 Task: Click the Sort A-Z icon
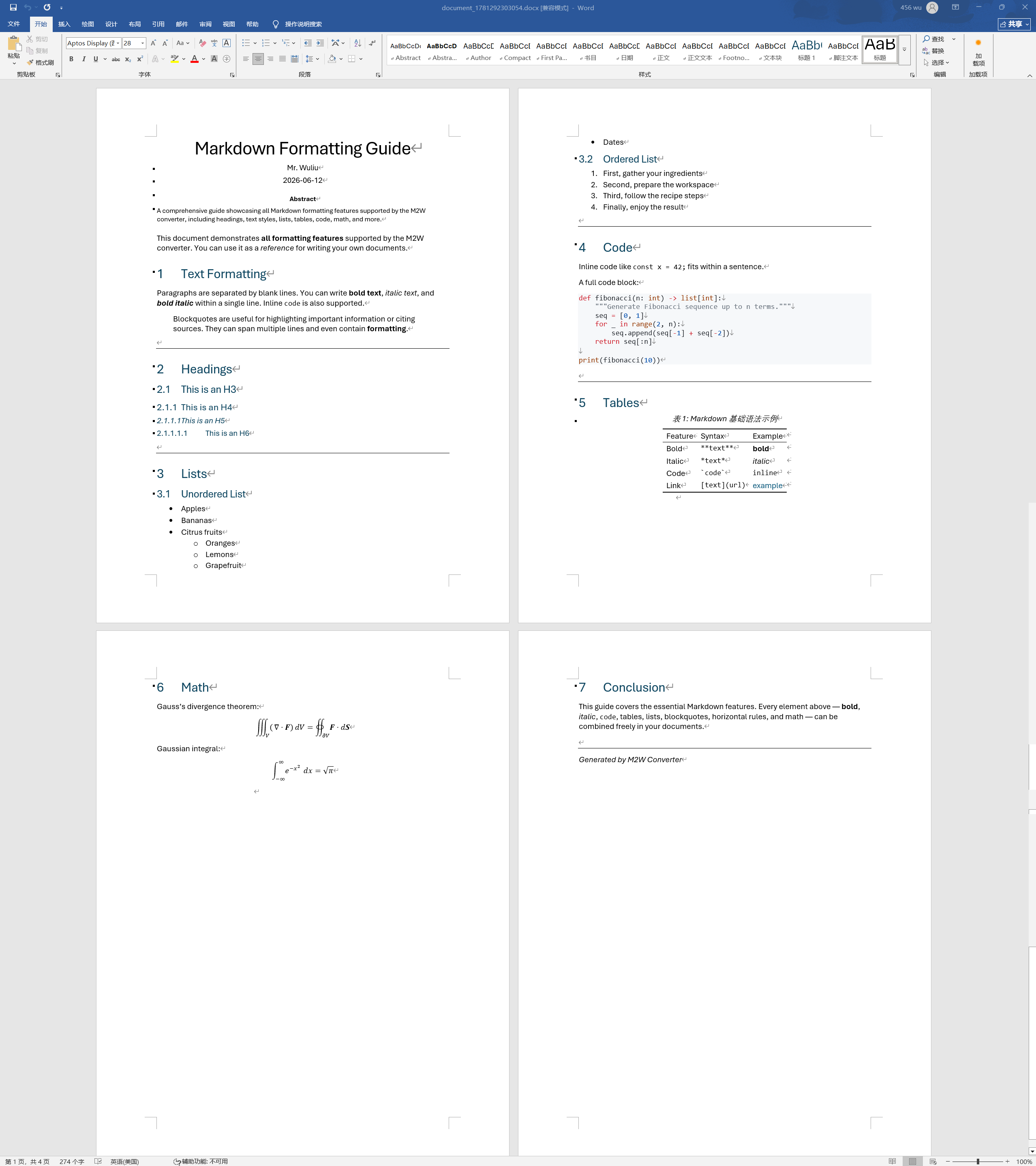(x=357, y=43)
